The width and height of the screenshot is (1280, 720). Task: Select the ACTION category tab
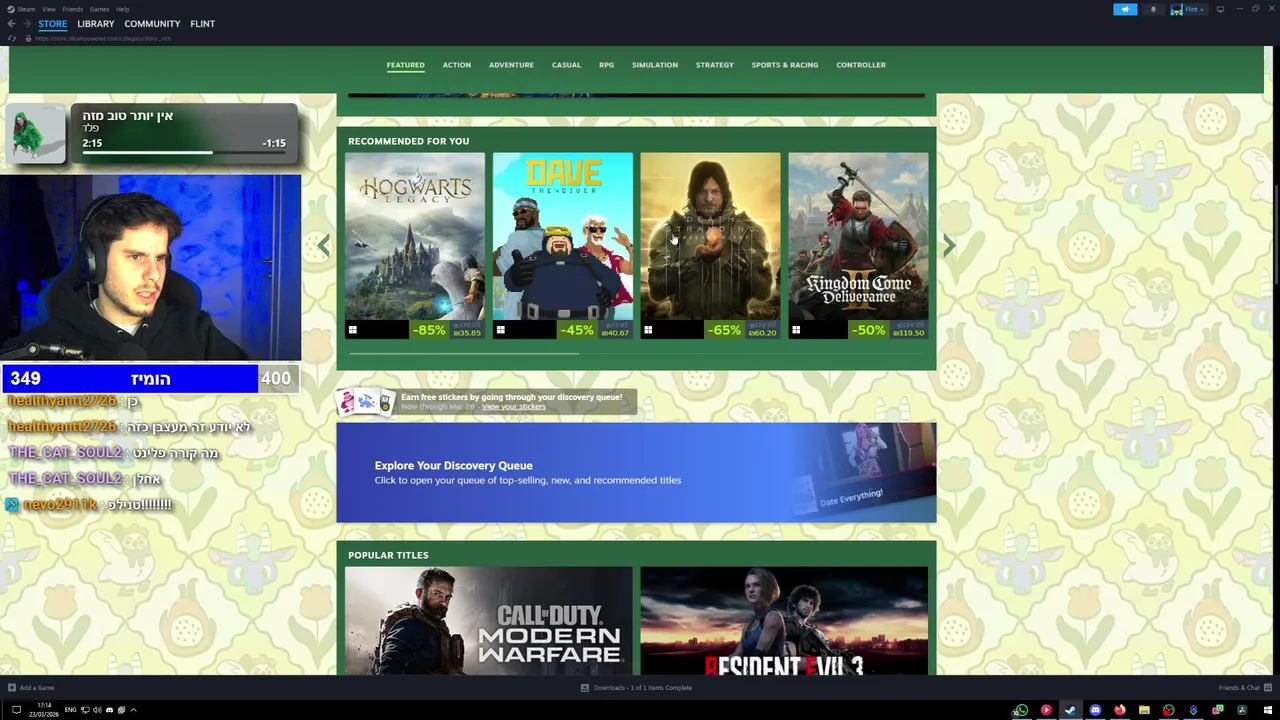tap(457, 65)
